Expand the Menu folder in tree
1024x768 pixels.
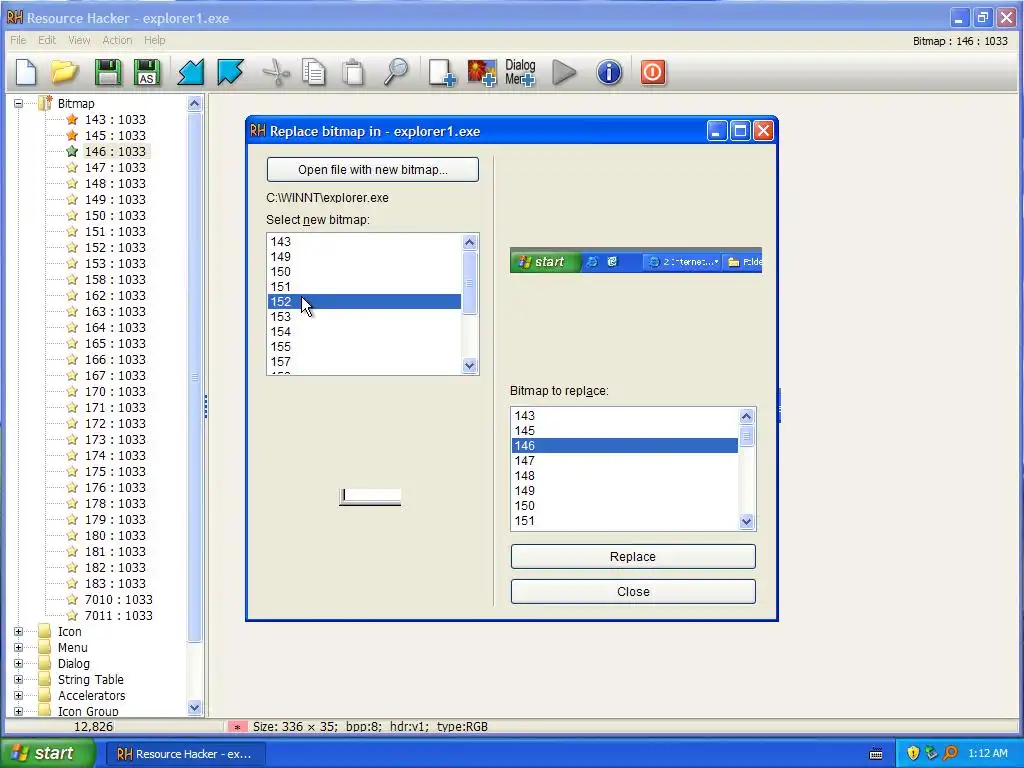coord(18,647)
